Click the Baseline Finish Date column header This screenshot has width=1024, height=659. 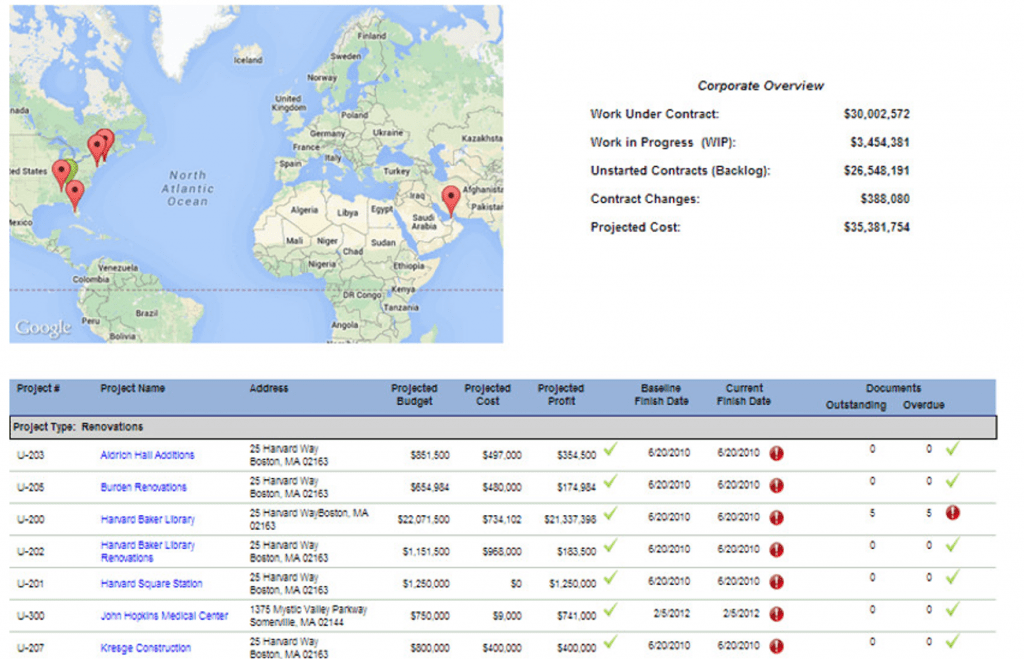pos(662,394)
